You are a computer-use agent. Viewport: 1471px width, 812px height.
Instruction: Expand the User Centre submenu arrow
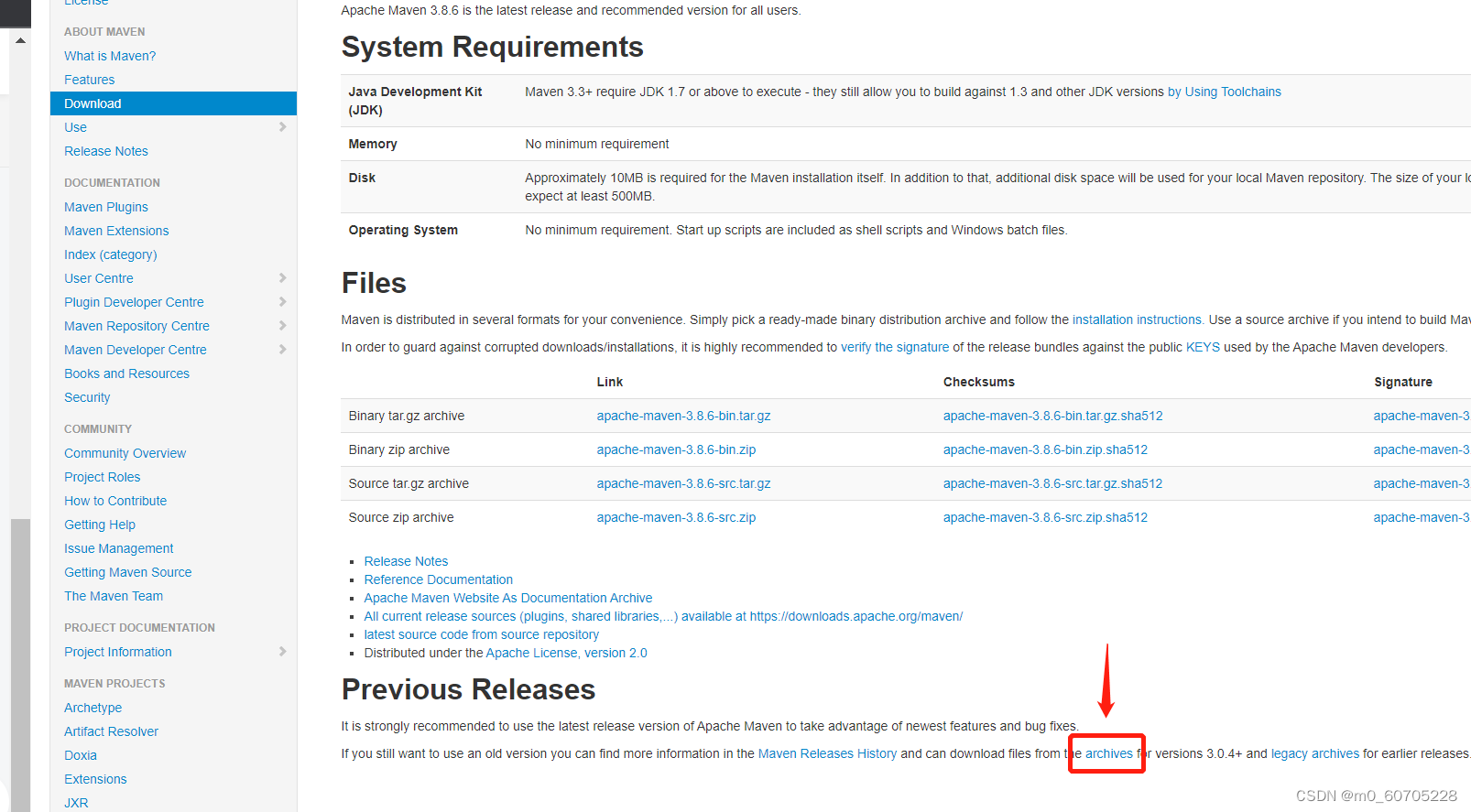pyautogui.click(x=282, y=278)
